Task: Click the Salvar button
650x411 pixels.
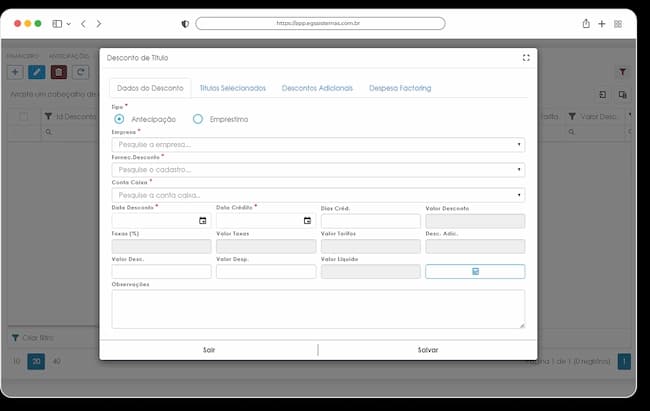Action: (x=428, y=350)
